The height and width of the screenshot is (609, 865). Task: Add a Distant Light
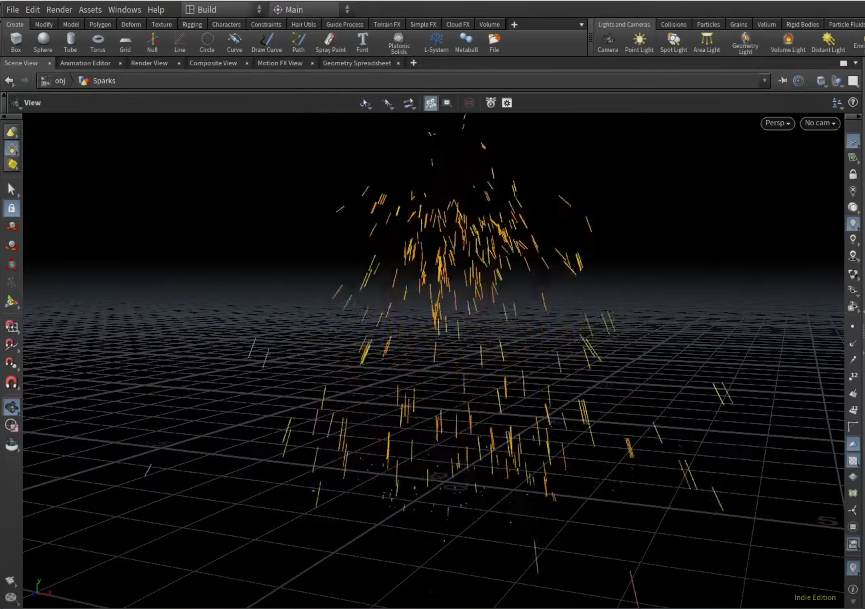coord(828,42)
